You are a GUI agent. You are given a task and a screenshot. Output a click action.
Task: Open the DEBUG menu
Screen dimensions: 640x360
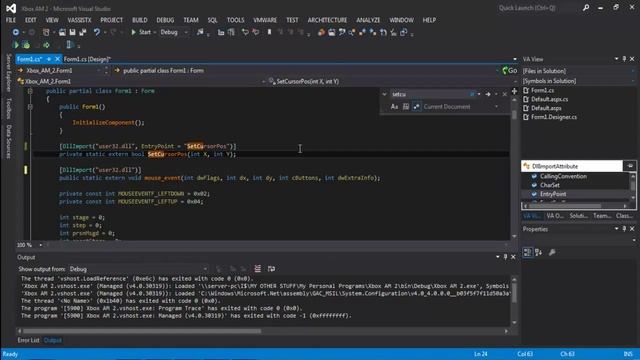click(165, 20)
